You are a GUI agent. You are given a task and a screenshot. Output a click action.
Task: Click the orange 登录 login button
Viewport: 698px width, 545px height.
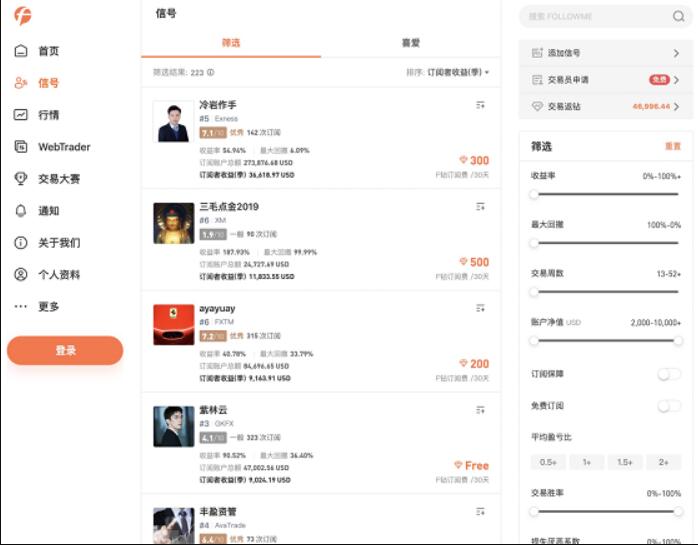(65, 350)
